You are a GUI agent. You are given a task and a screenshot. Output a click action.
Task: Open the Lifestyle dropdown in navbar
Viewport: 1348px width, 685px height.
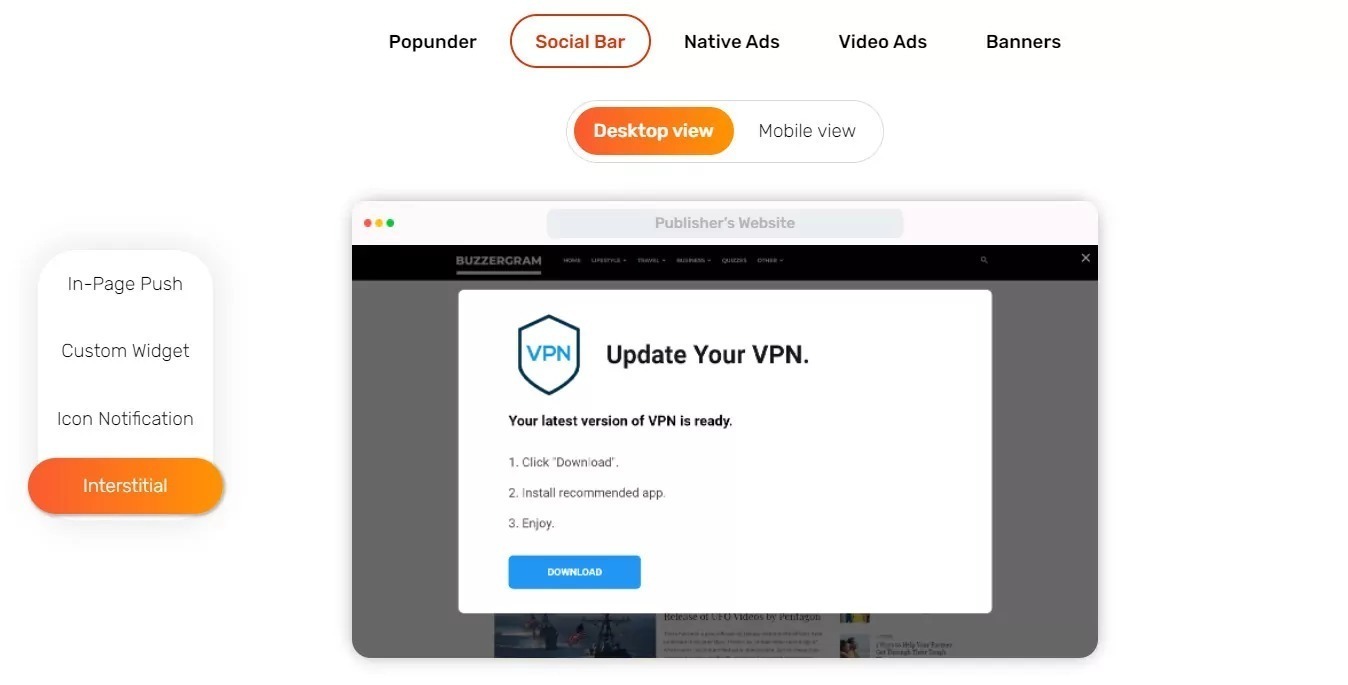point(608,260)
